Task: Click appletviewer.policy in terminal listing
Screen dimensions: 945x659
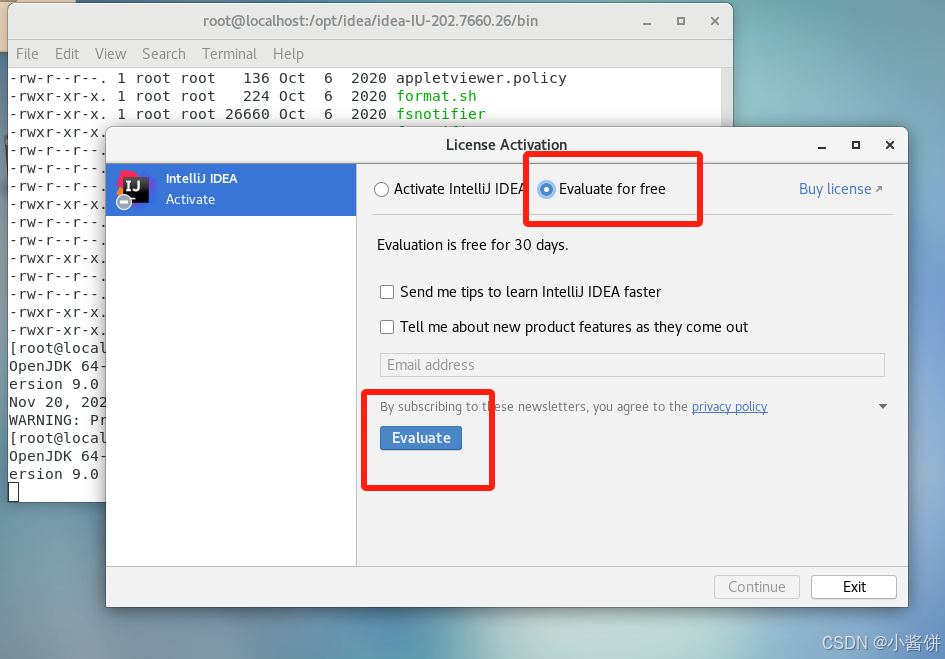Action: pyautogui.click(x=481, y=78)
